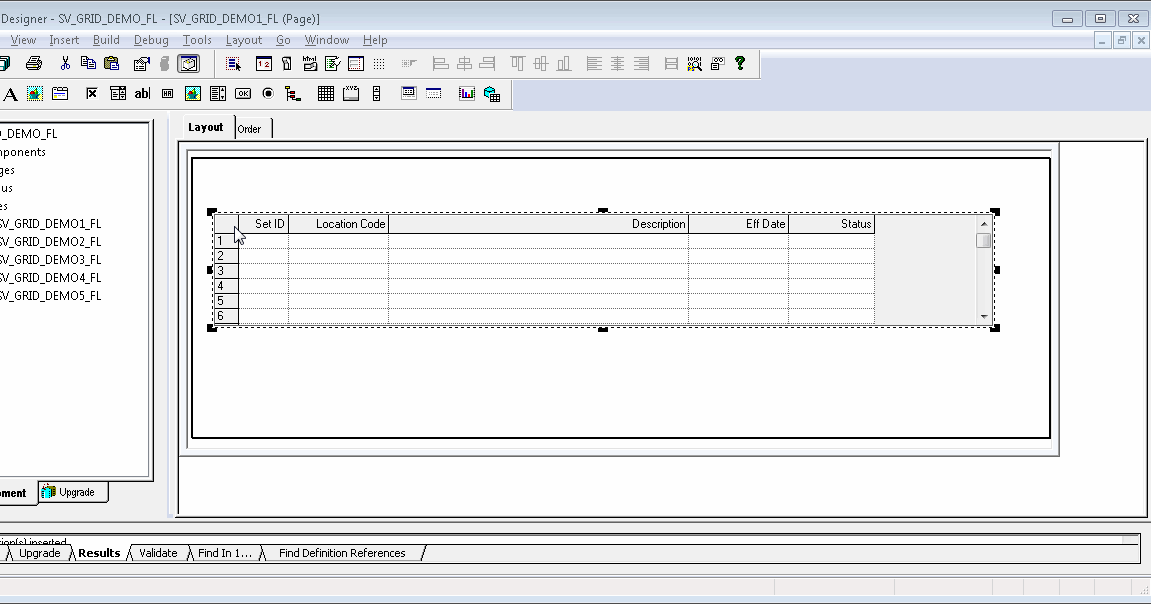This screenshot has height=604, width=1151.
Task: Insert a Tree control
Action: [294, 93]
